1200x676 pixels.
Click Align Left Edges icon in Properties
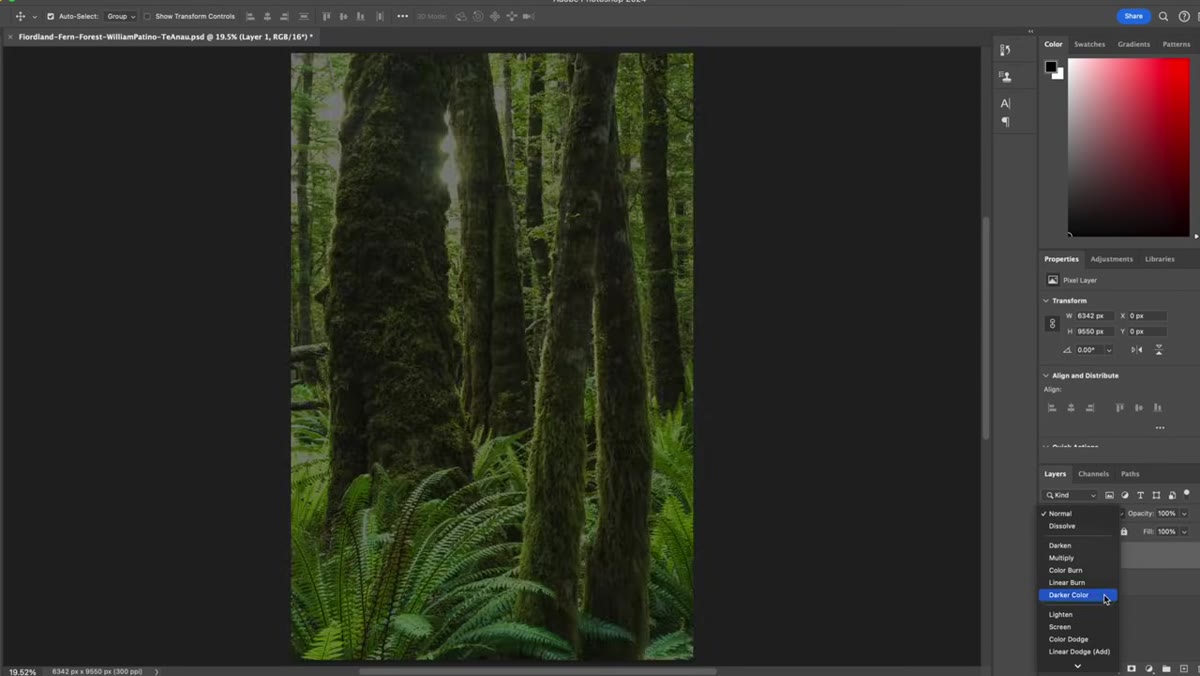tap(1052, 408)
